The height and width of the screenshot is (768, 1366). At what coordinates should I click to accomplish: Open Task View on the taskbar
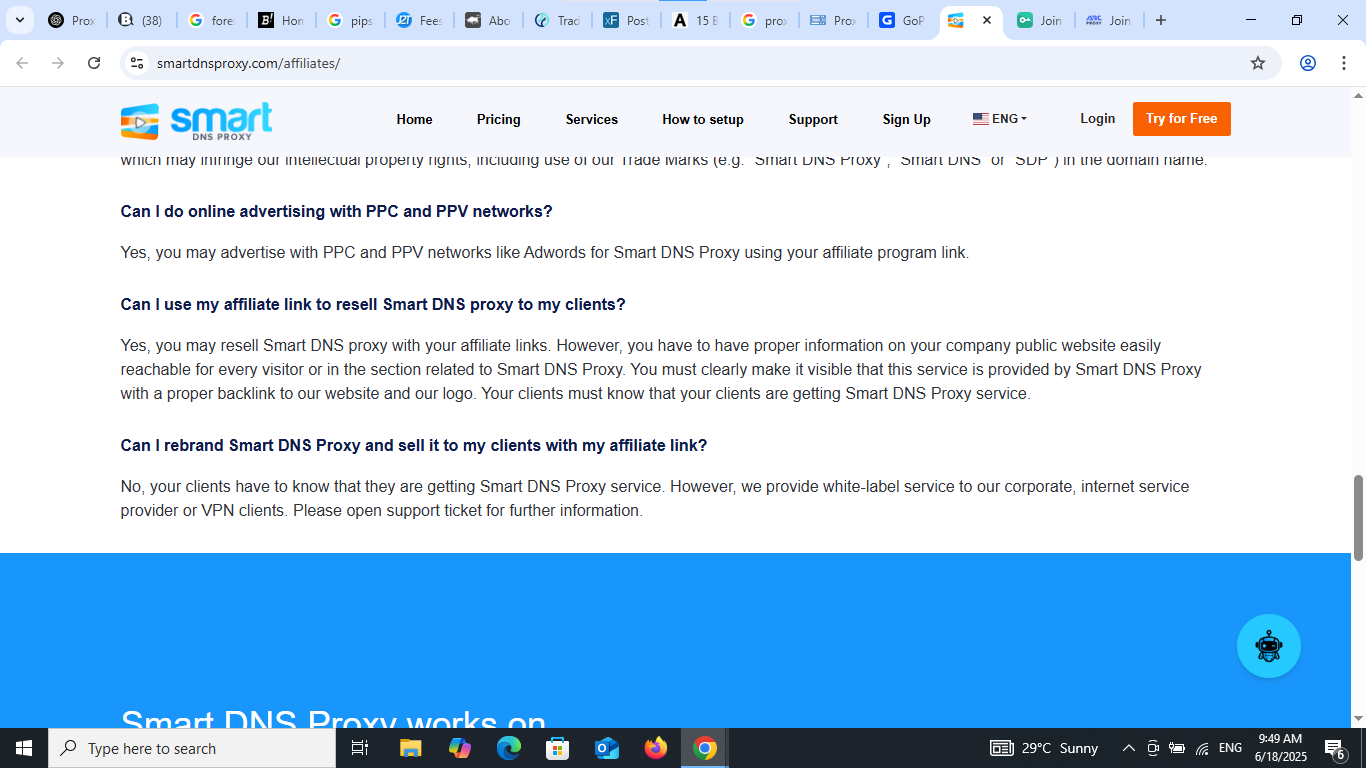[x=360, y=748]
